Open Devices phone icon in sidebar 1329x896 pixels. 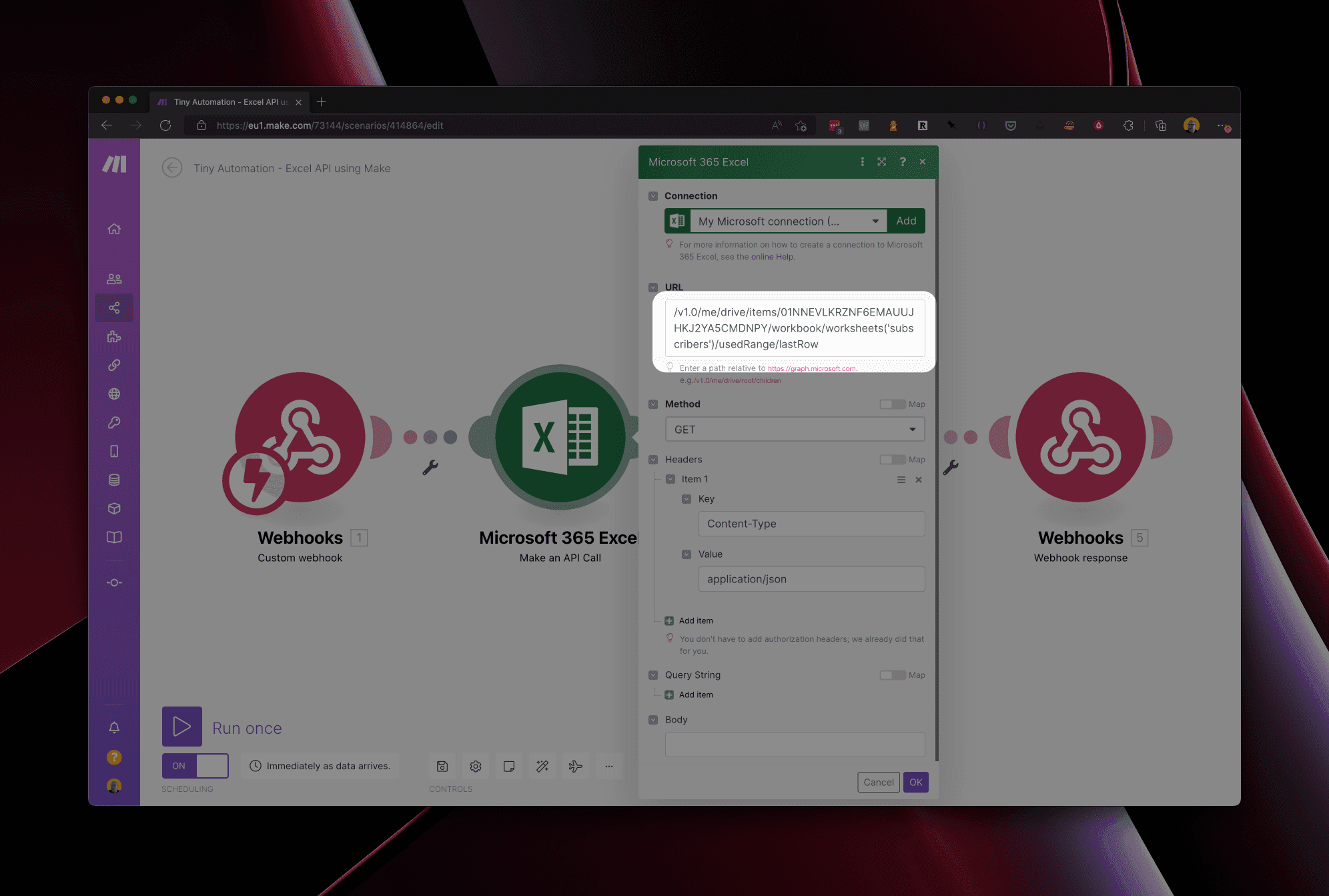[x=114, y=451]
